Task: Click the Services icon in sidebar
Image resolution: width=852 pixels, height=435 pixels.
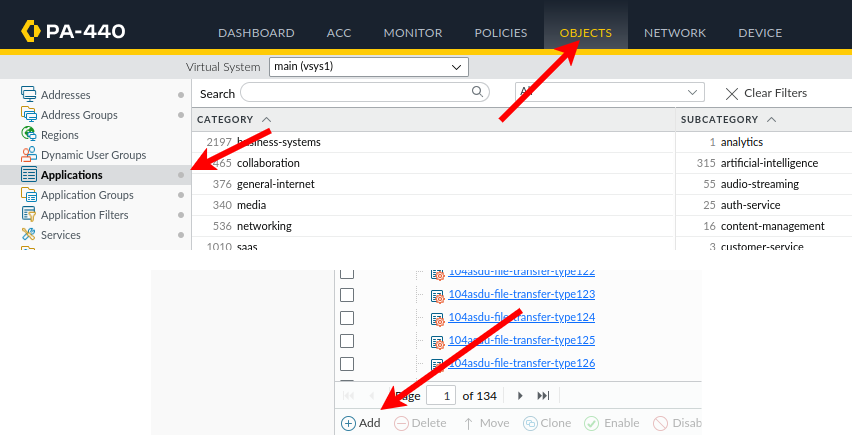Action: [x=29, y=235]
